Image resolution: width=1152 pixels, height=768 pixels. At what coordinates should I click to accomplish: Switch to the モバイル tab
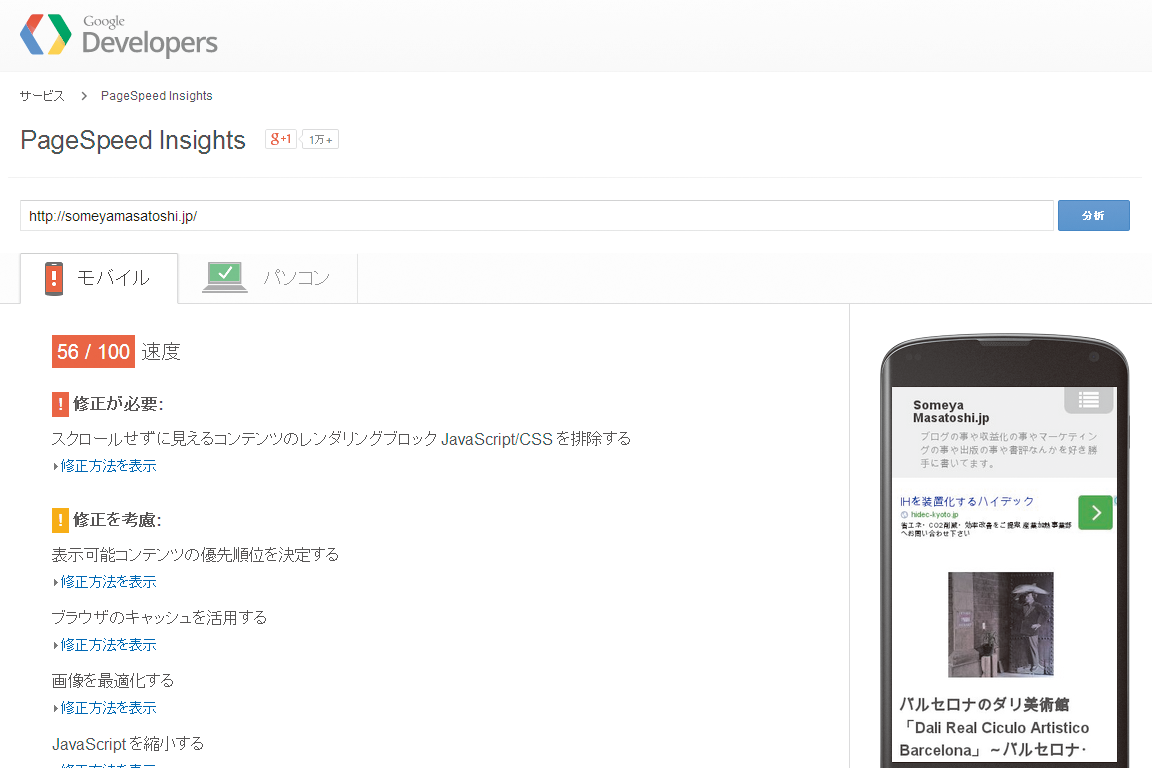click(x=99, y=278)
